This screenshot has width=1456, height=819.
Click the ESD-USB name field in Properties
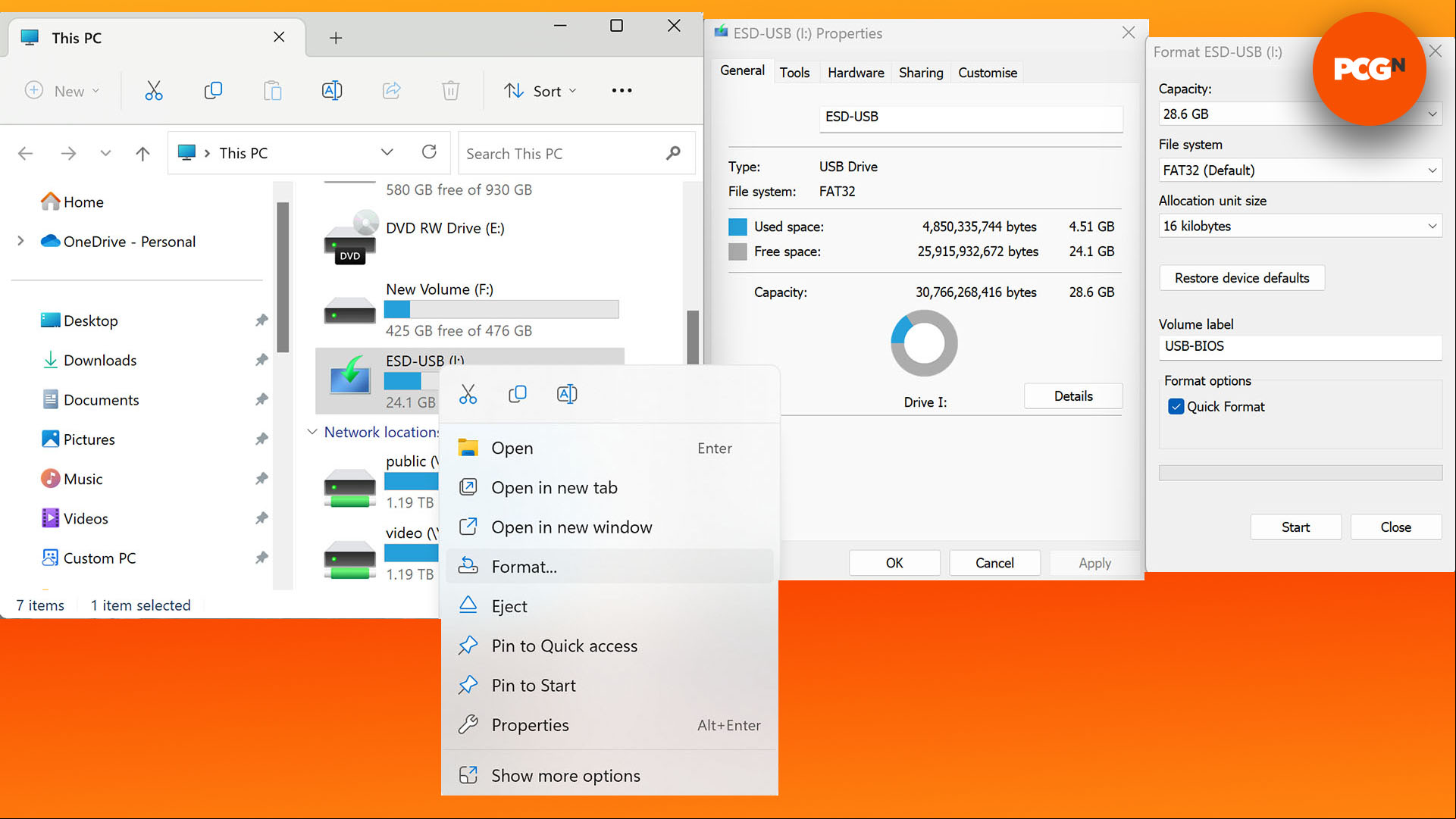click(x=970, y=117)
